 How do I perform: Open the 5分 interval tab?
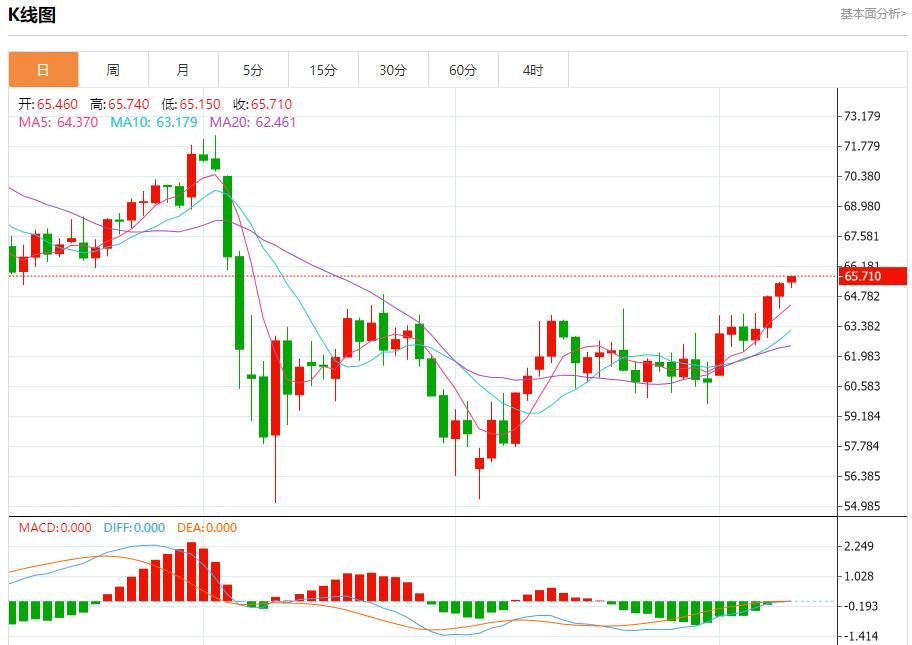point(253,70)
